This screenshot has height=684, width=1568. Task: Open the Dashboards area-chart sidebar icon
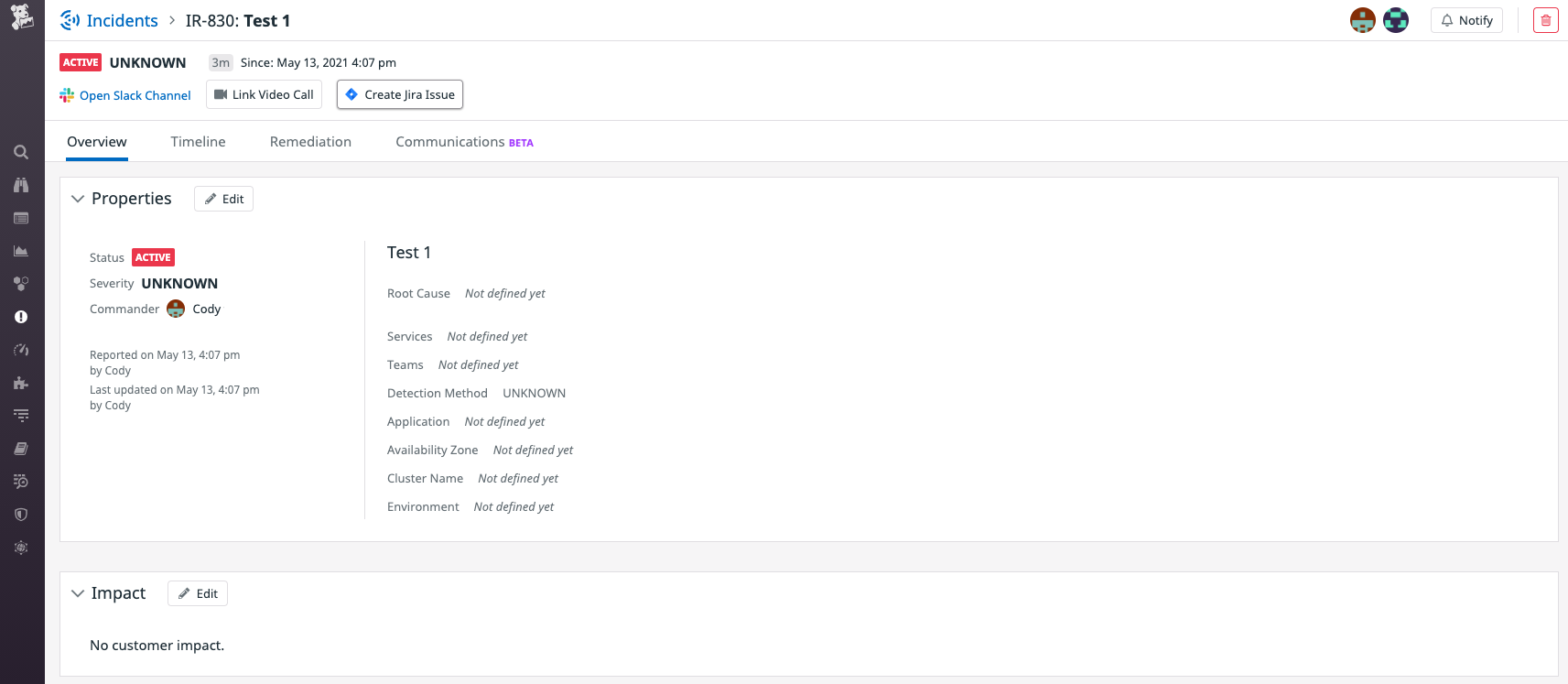coord(21,251)
